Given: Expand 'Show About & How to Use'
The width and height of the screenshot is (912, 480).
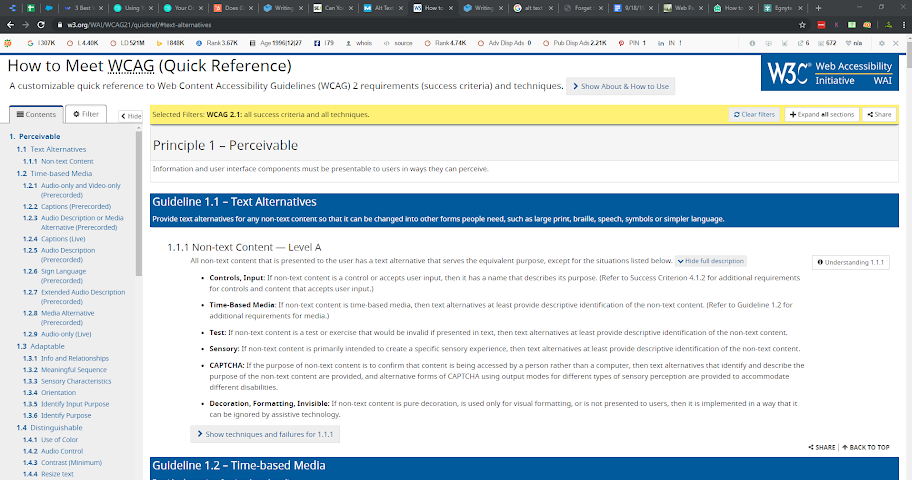Looking at the screenshot, I should 621,86.
